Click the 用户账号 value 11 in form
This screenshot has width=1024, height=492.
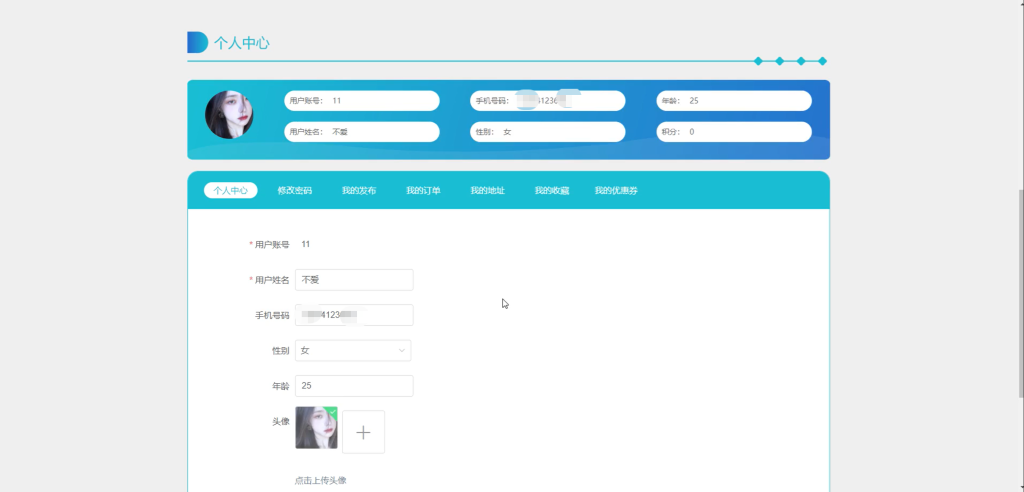coord(306,244)
